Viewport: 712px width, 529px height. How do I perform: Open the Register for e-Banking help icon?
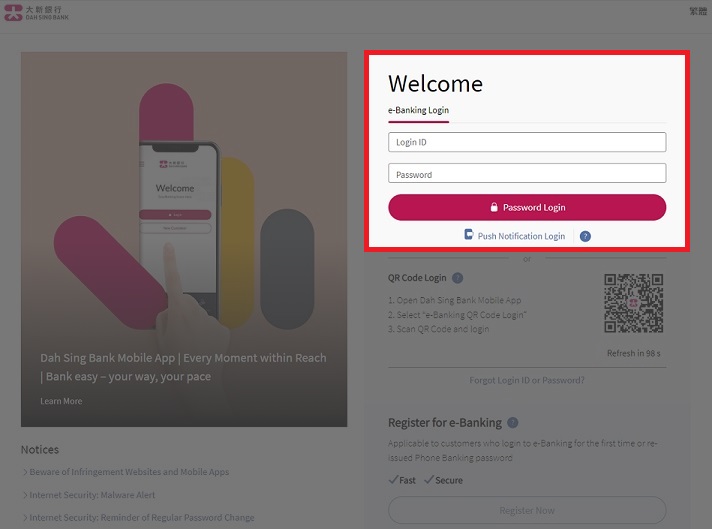point(513,423)
